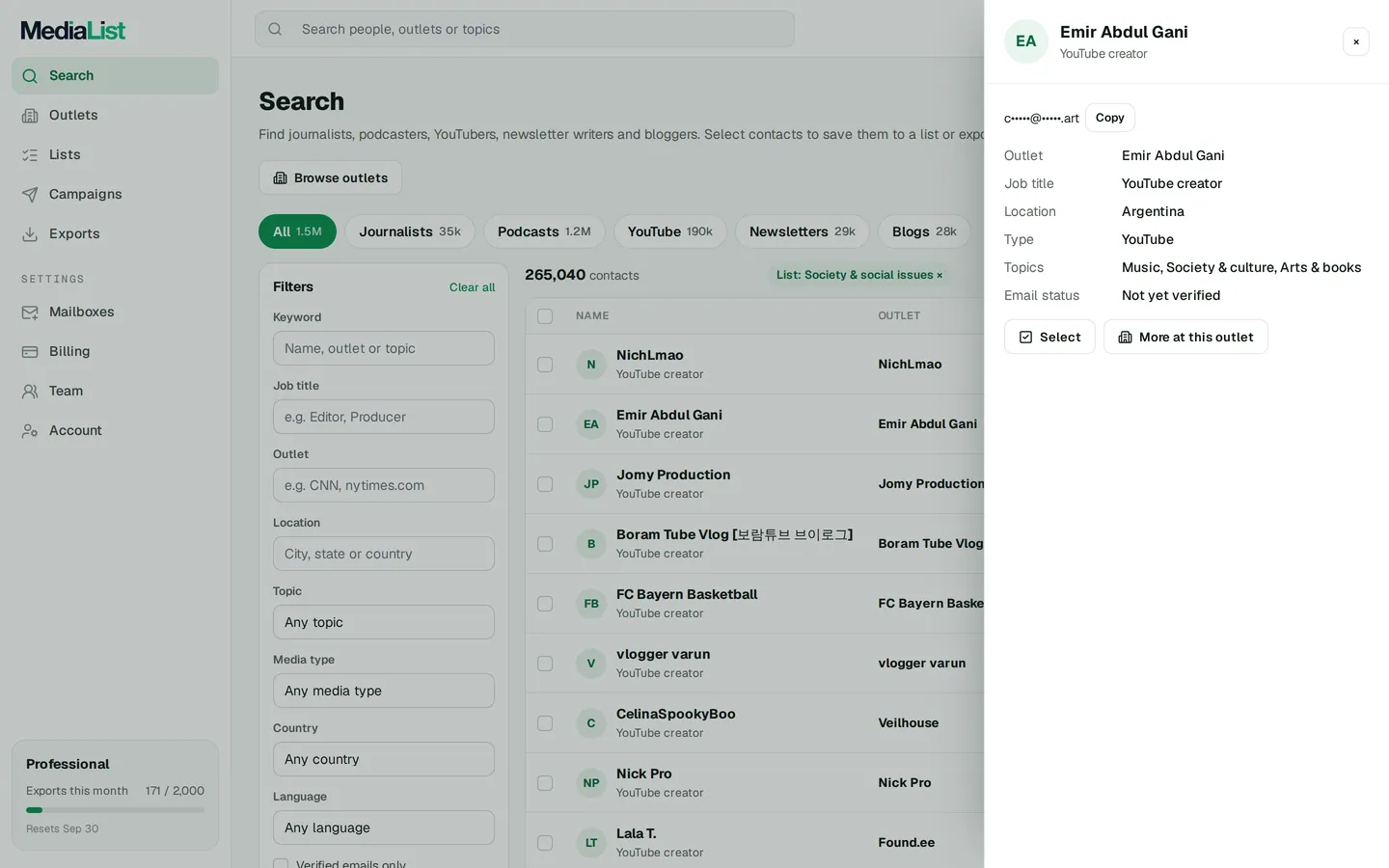Image resolution: width=1389 pixels, height=868 pixels.
Task: Click the NP avatar for Nick Pro
Action: tap(591, 783)
